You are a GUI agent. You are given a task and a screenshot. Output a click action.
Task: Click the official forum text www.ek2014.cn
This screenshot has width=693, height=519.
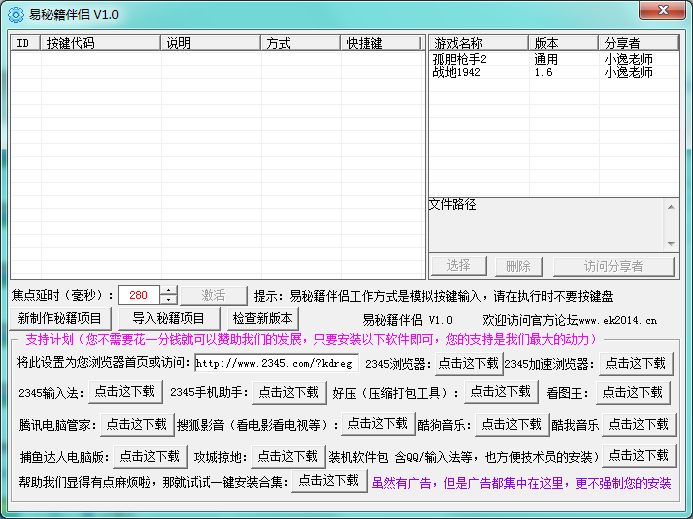click(x=617, y=321)
